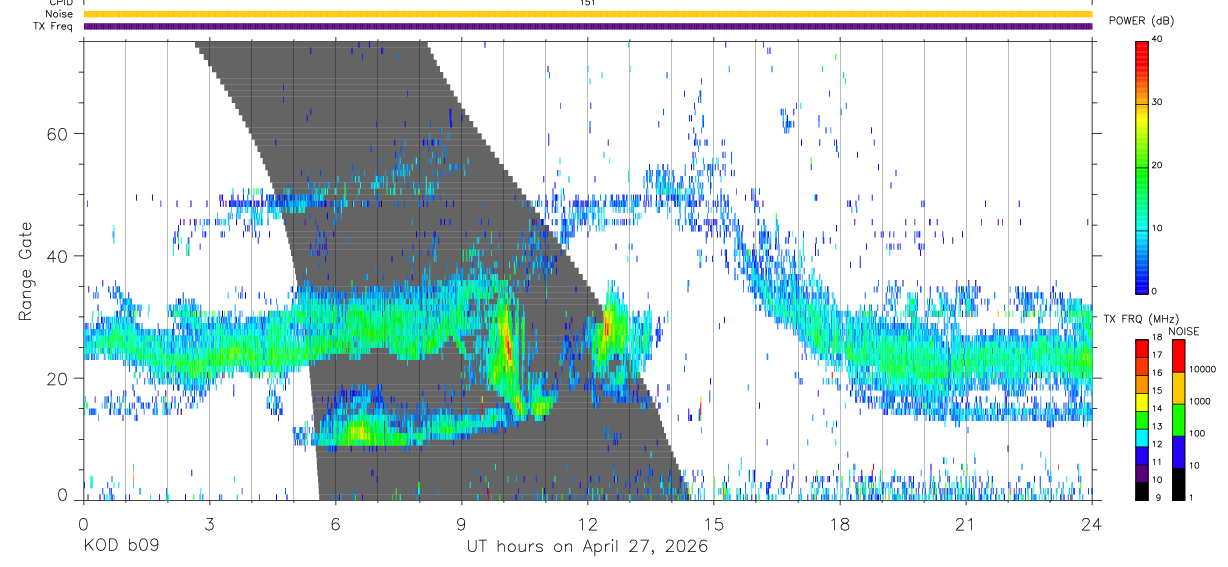Click the yellow Noise bar along the top

pyautogui.click(x=587, y=14)
